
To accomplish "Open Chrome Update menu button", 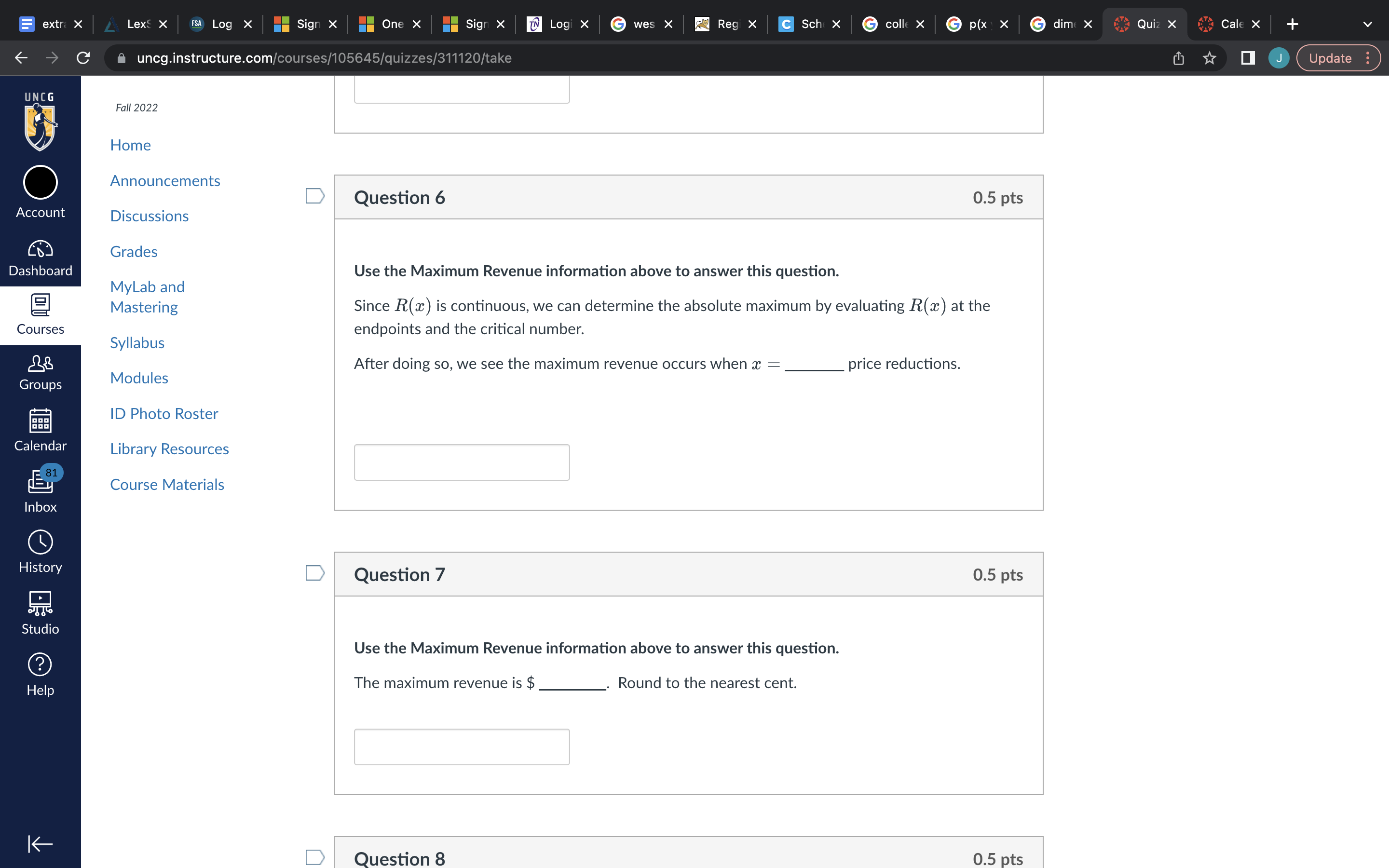I will click(1338, 58).
